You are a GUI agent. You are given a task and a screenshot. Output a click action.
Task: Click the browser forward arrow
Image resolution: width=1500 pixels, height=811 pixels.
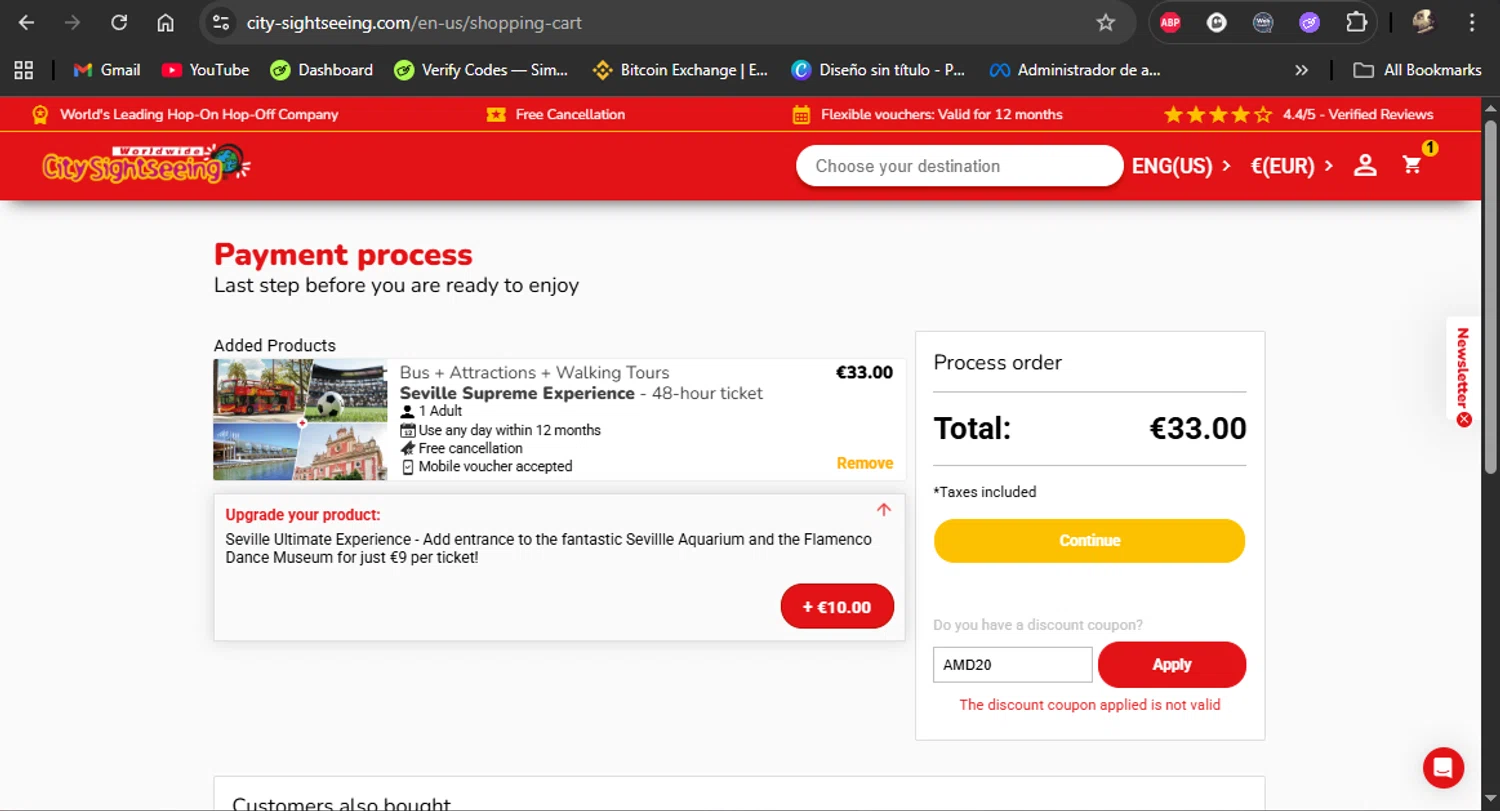point(72,23)
